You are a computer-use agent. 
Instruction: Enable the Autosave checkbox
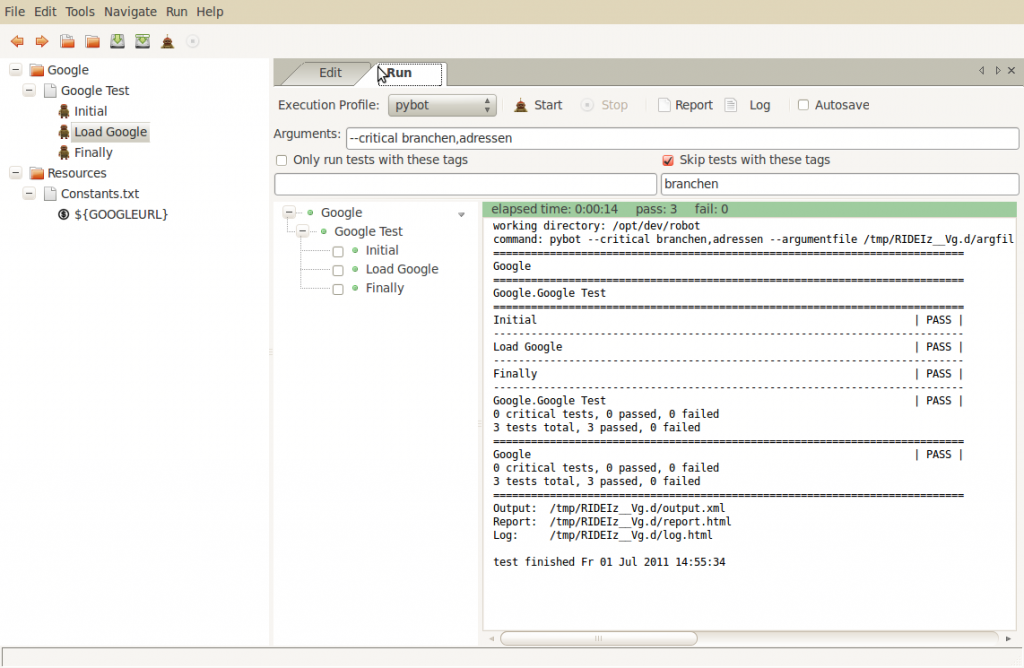pos(804,105)
